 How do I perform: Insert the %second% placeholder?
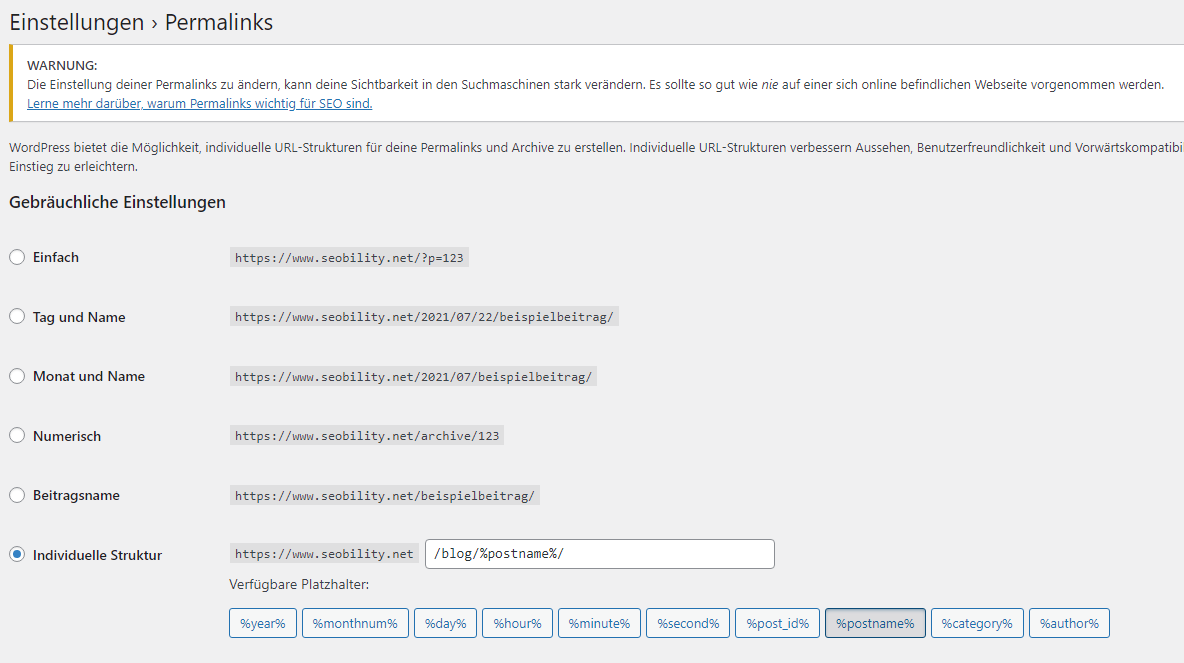[688, 623]
